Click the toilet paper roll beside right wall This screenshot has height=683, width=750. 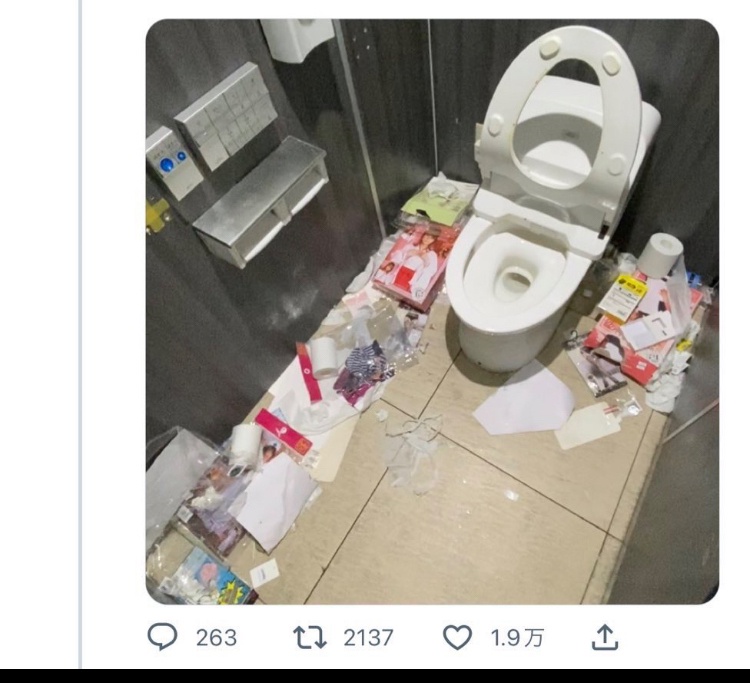[660, 254]
